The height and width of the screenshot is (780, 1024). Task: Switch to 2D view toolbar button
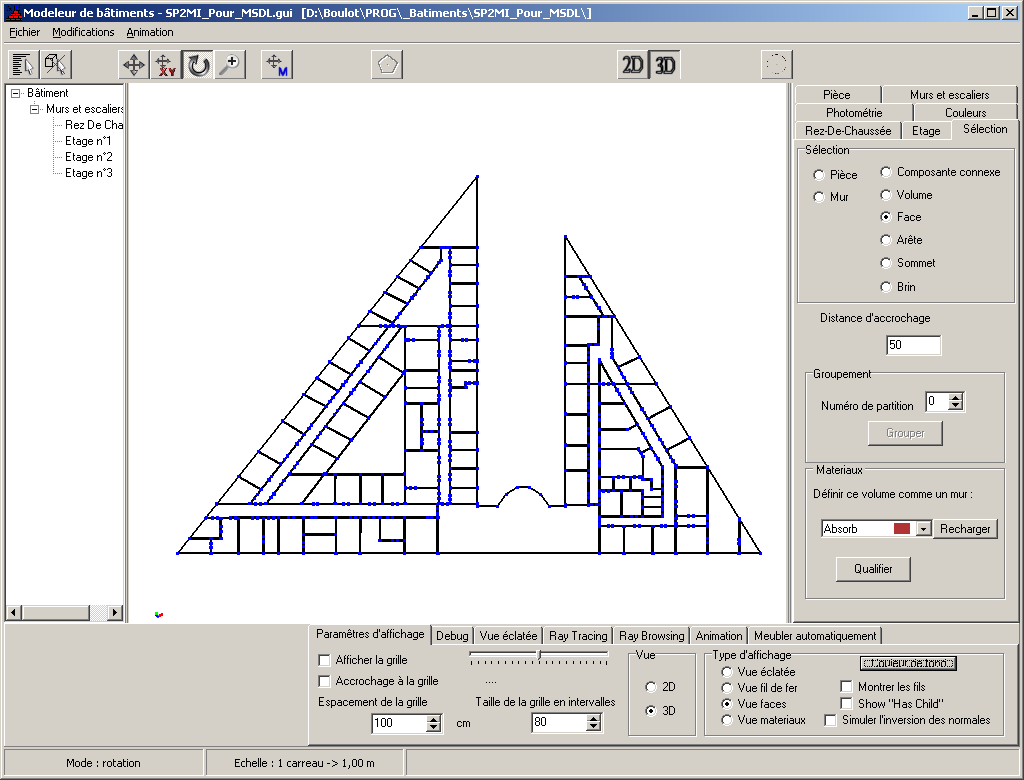(x=633, y=65)
